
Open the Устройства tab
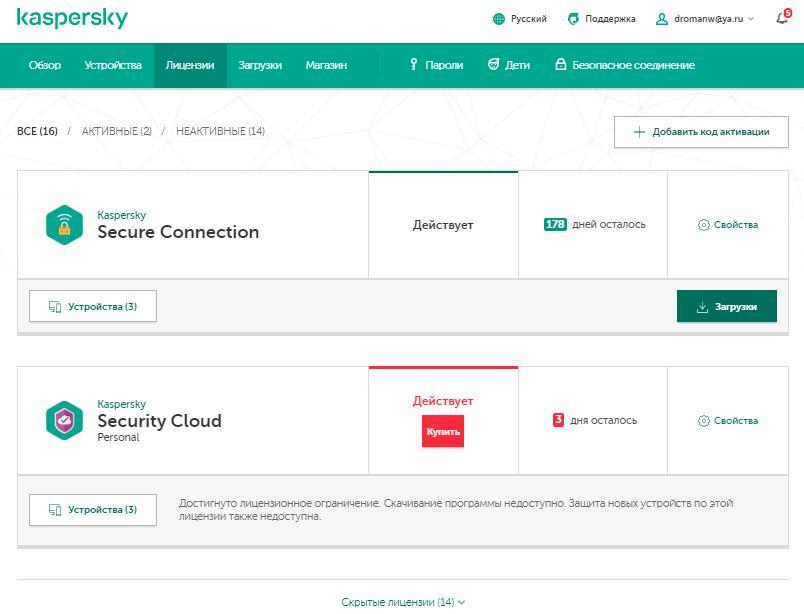[113, 65]
